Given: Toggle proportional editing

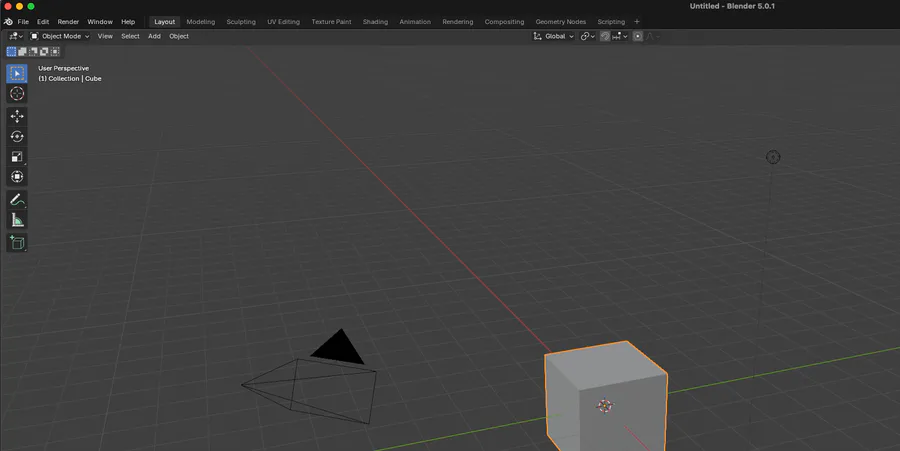Looking at the screenshot, I should pos(638,36).
